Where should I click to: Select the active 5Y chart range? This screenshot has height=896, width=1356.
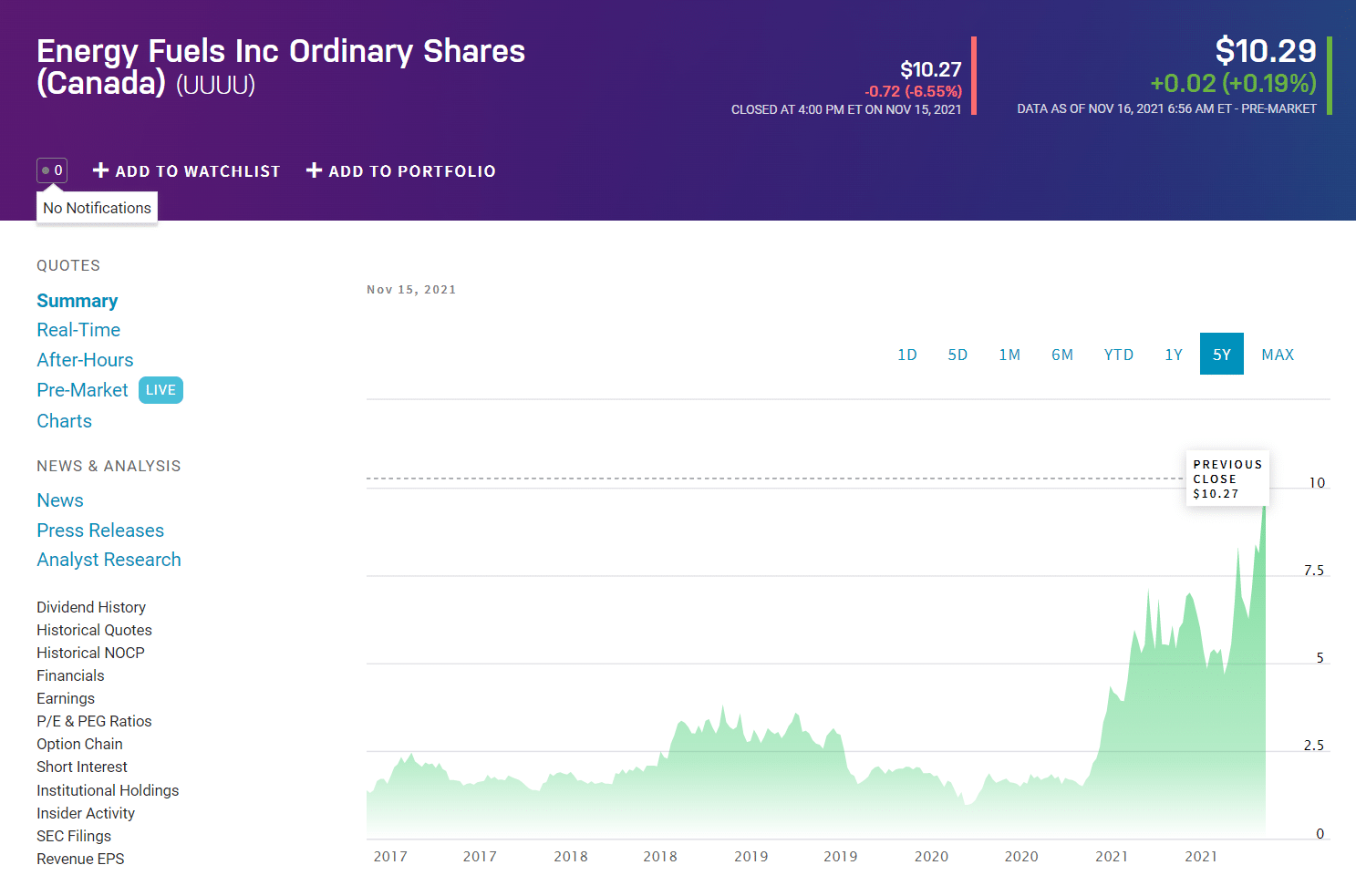click(1222, 355)
